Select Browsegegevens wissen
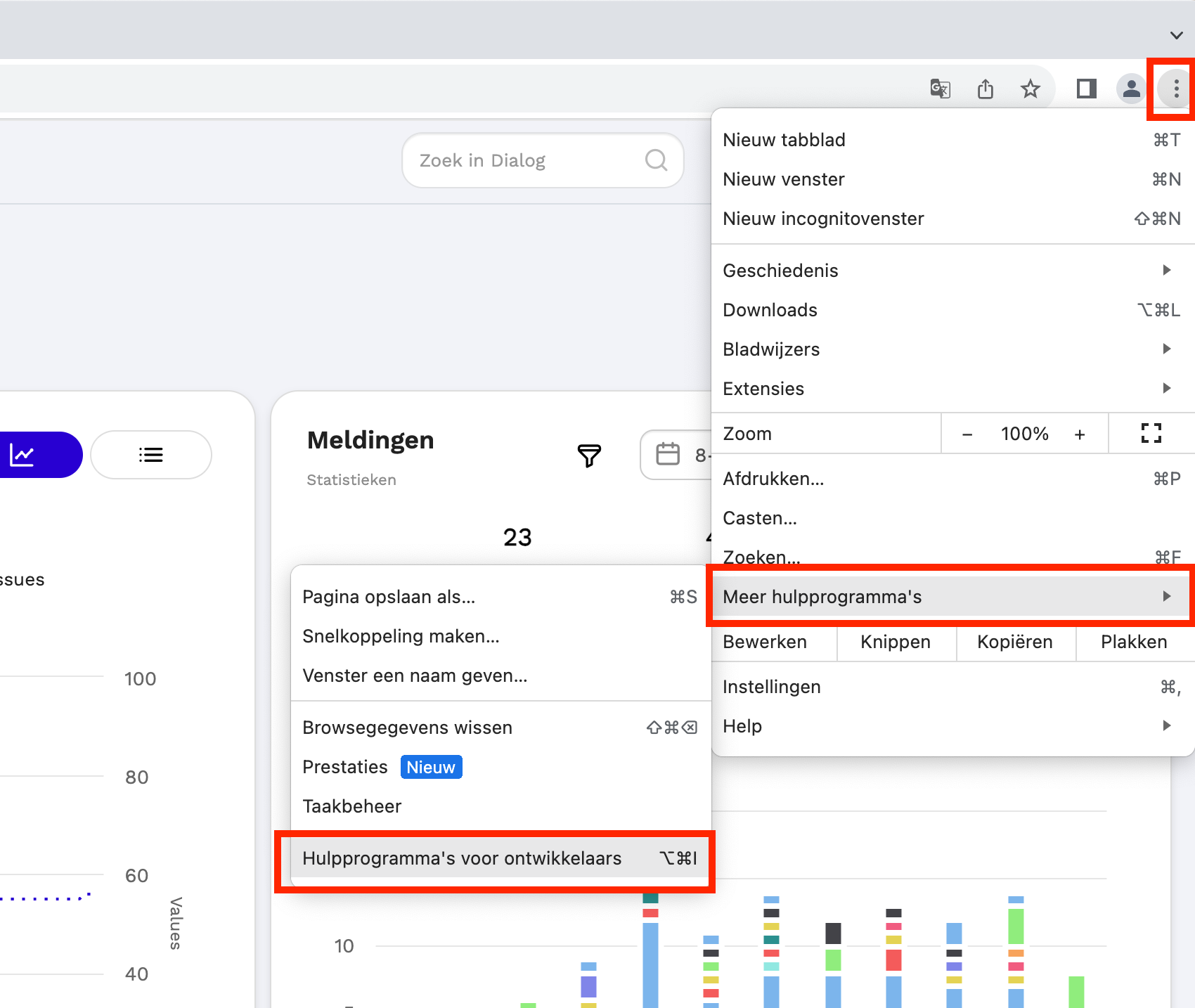The image size is (1195, 1008). tap(500, 728)
